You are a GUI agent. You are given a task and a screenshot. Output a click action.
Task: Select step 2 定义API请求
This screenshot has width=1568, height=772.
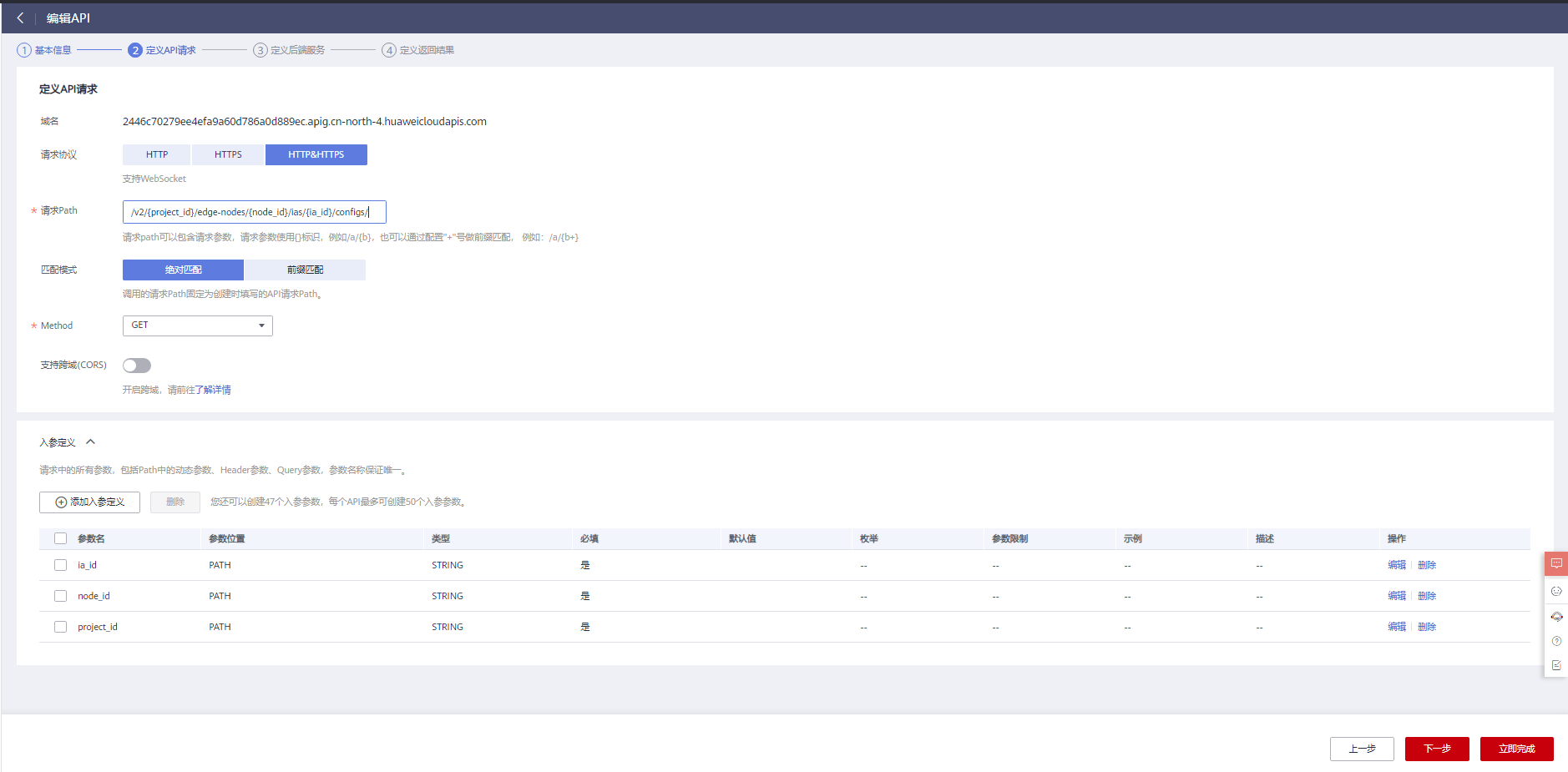coord(162,50)
